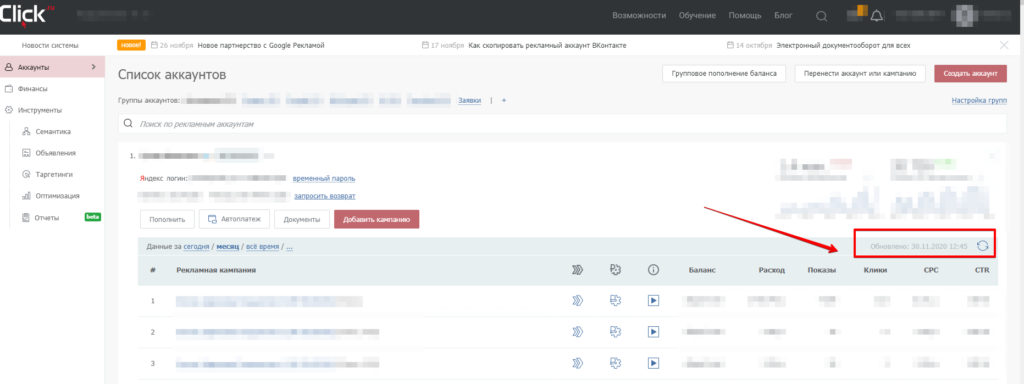Viewport: 1024px width, 384px height.
Task: Click the play status icon in row 2
Action: pyautogui.click(x=653, y=332)
